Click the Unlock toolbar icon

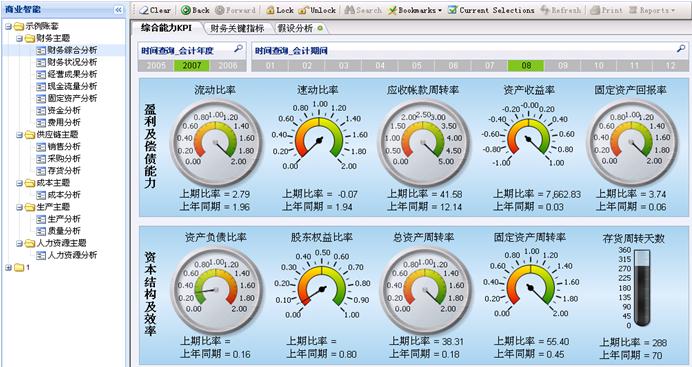[x=303, y=10]
